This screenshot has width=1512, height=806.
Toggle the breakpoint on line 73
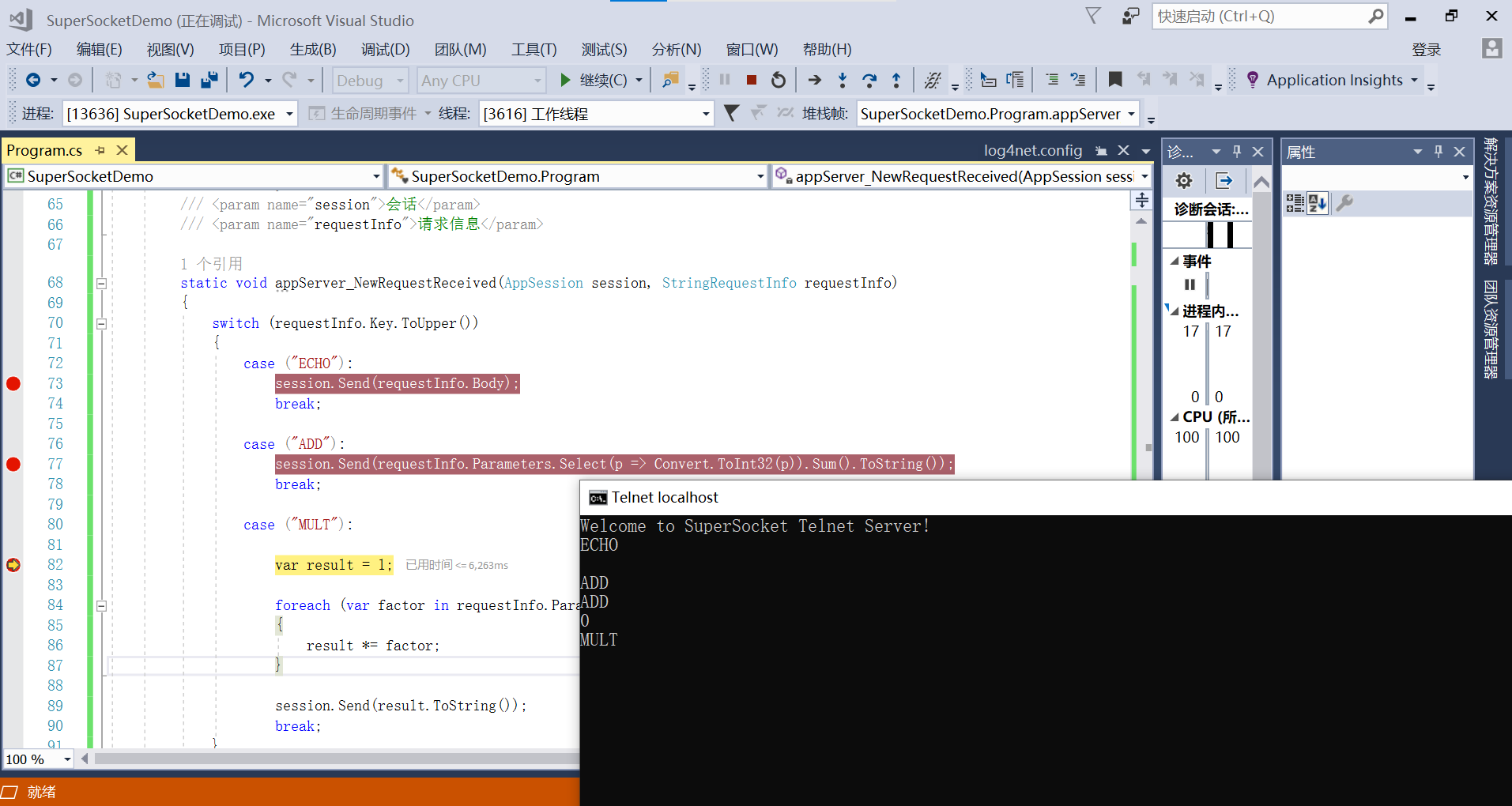click(x=13, y=383)
